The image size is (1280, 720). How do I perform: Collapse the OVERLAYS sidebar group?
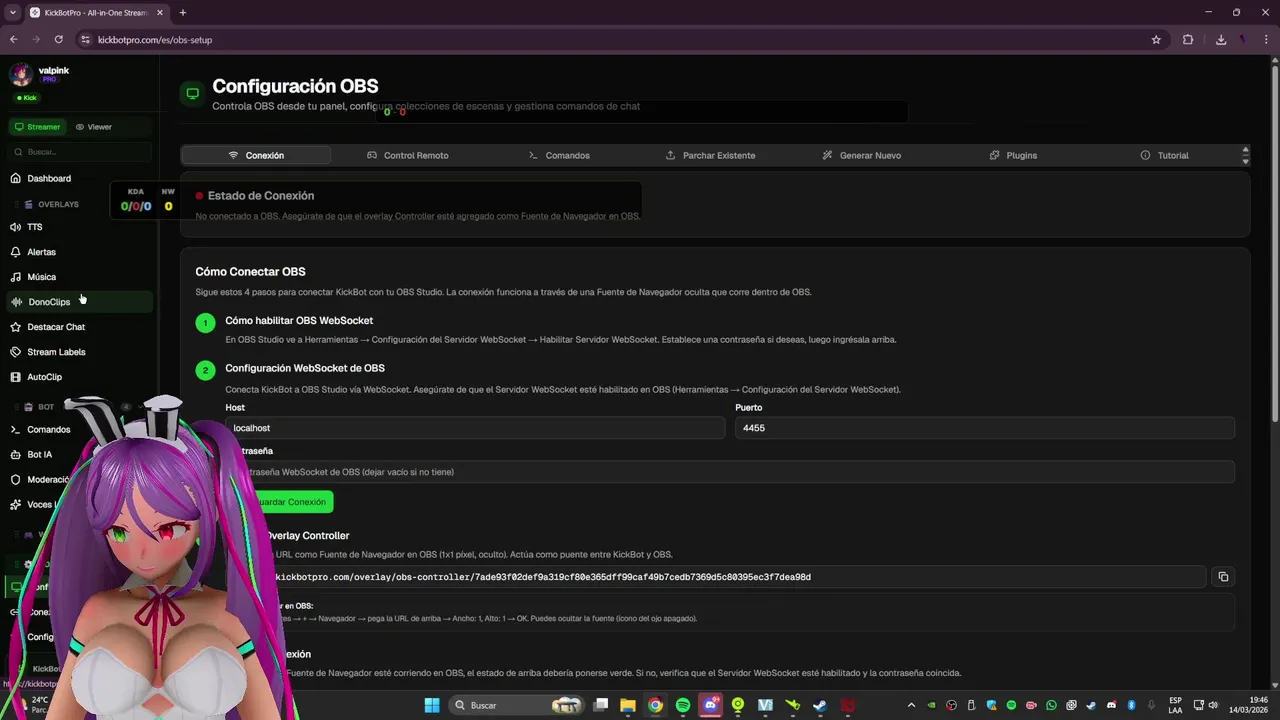[x=58, y=204]
